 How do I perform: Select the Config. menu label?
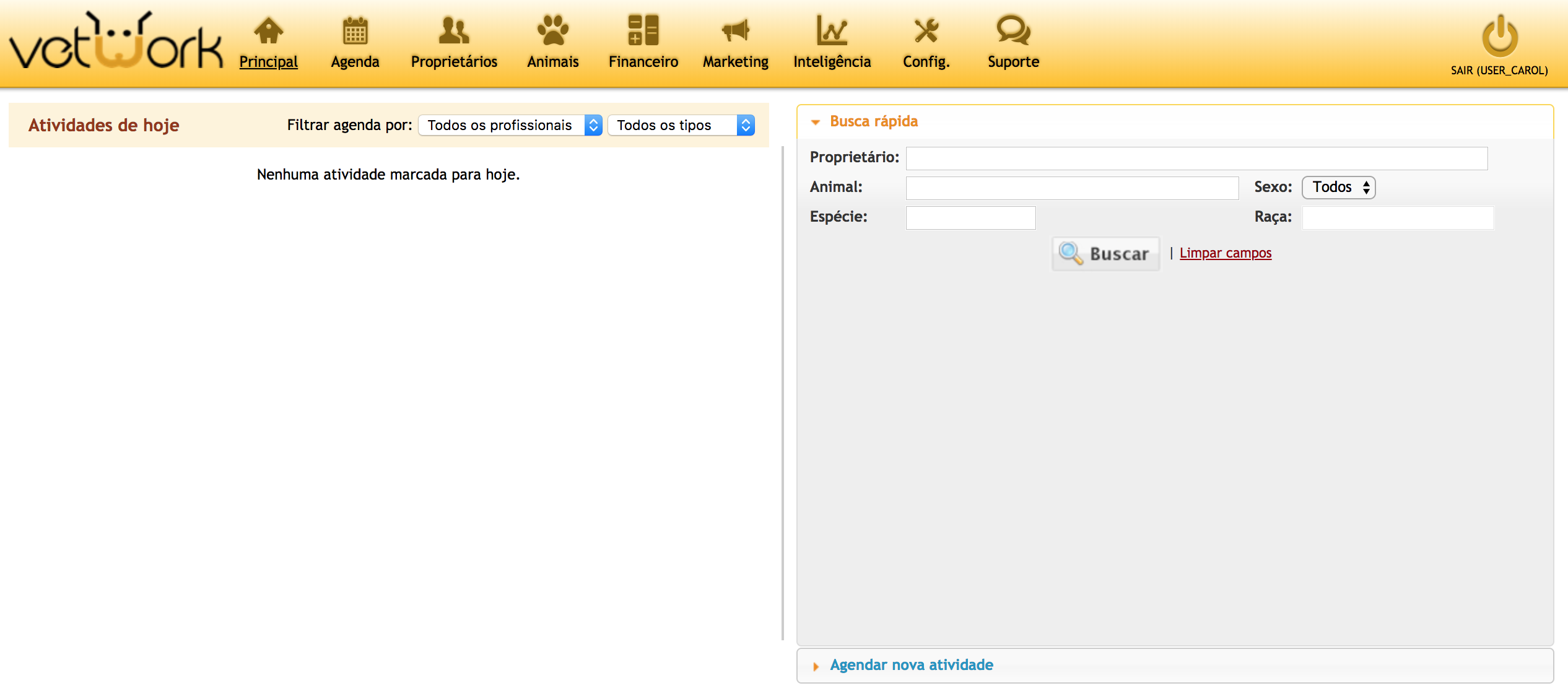coord(926,62)
